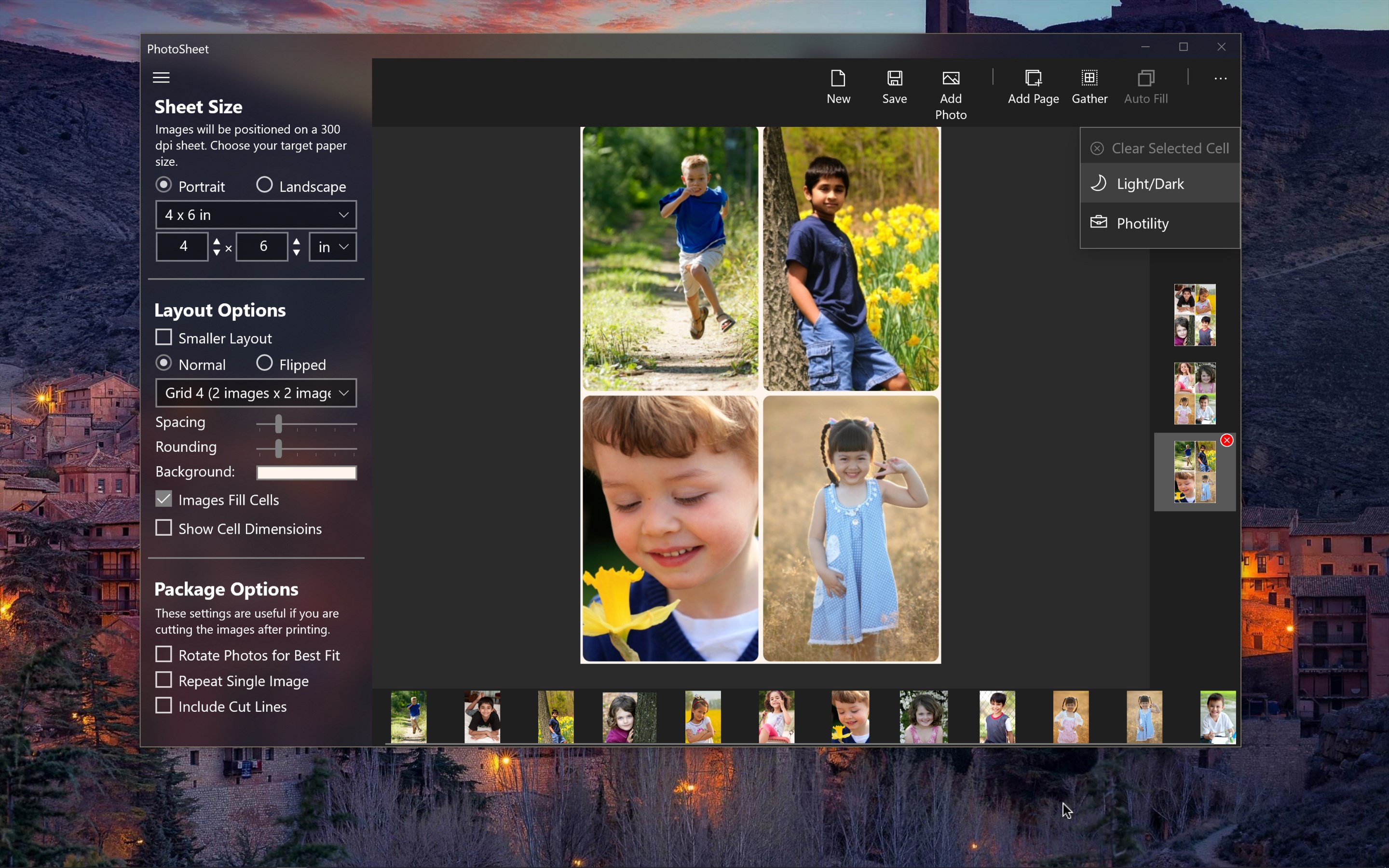Open the 4 x 6 in paper size dropdown
Image resolution: width=1389 pixels, height=868 pixels.
click(x=256, y=215)
